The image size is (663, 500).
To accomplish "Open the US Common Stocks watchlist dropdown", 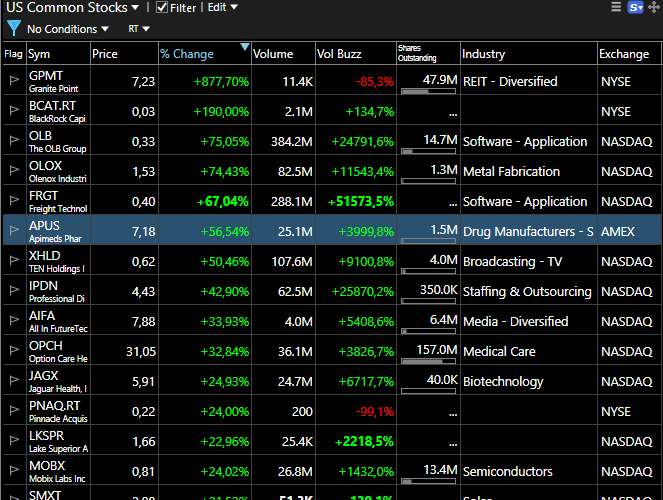I will pos(73,7).
